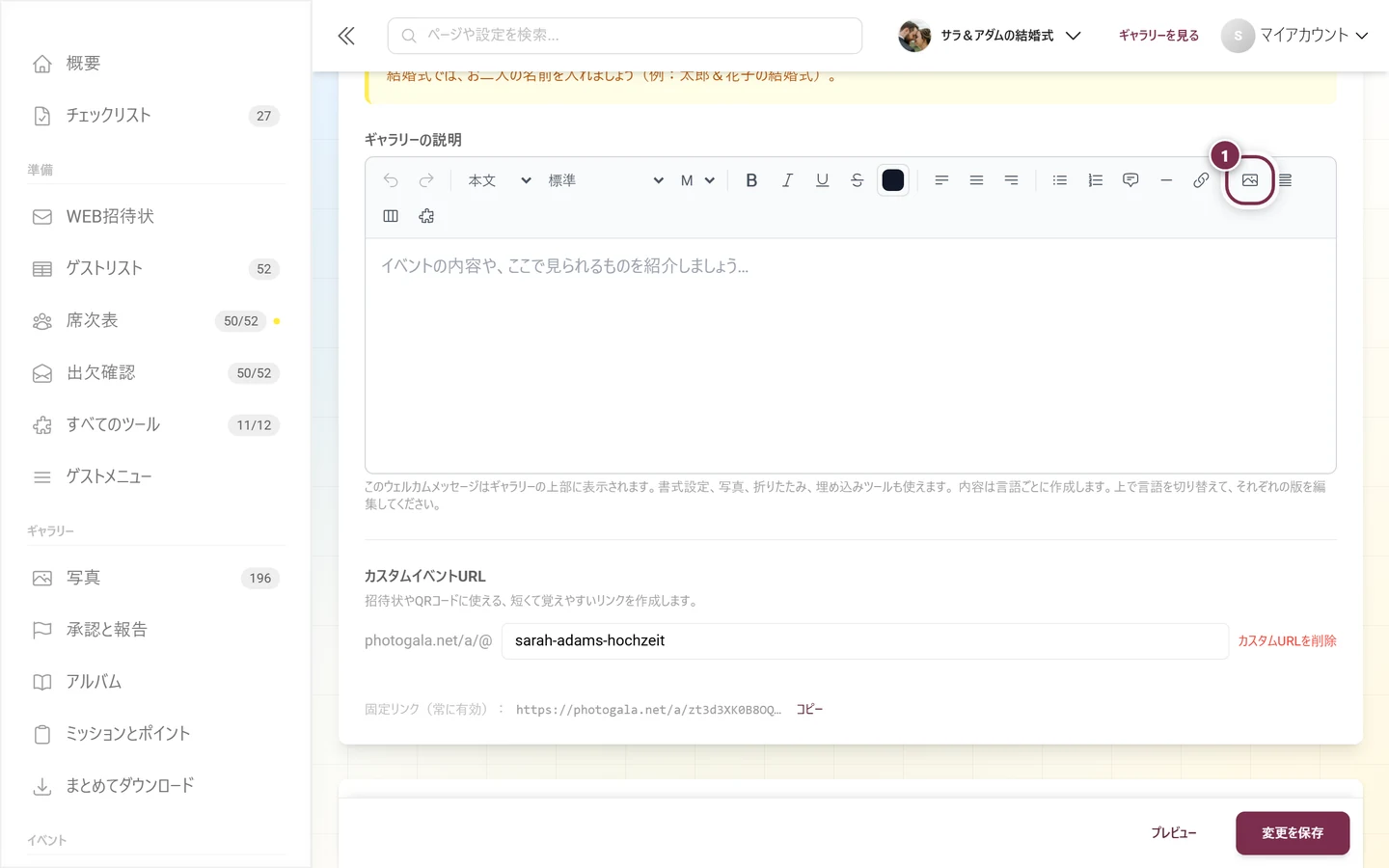The image size is (1389, 868).
Task: Copy the permanent link with コピー
Action: pos(809,710)
